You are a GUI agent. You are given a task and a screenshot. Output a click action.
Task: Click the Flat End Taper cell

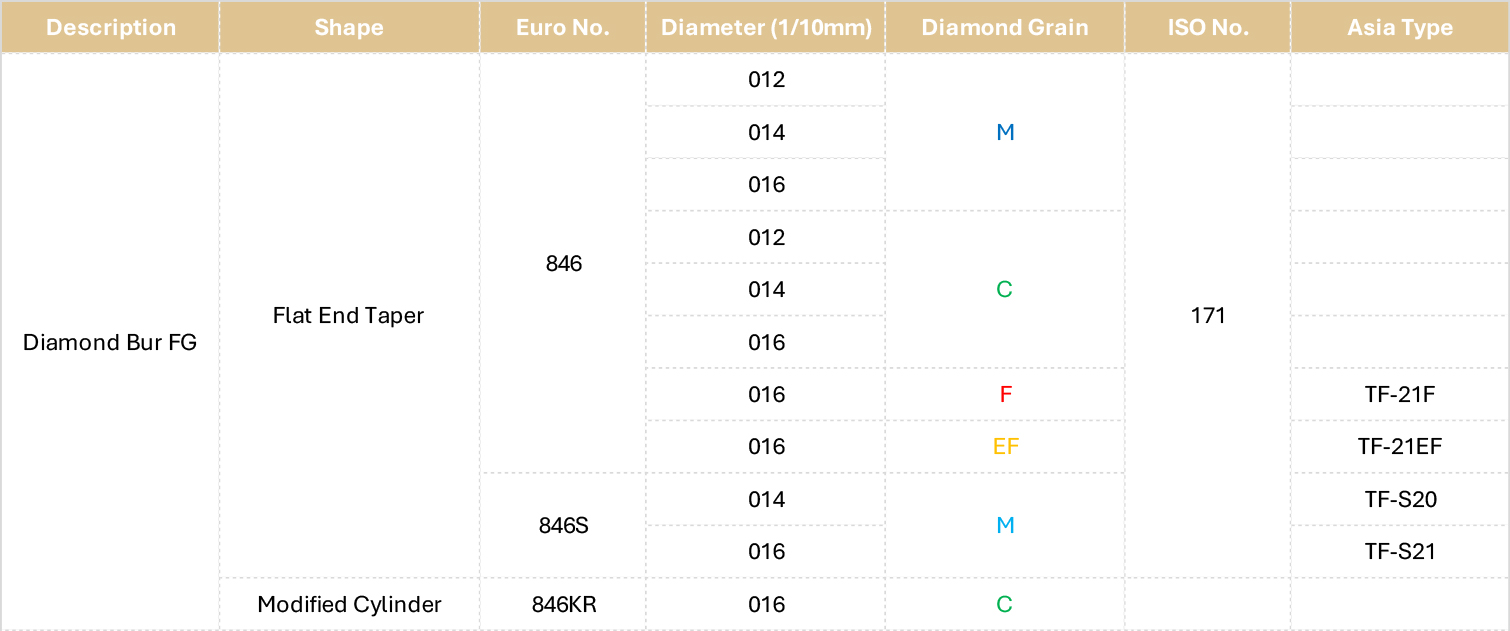click(349, 315)
